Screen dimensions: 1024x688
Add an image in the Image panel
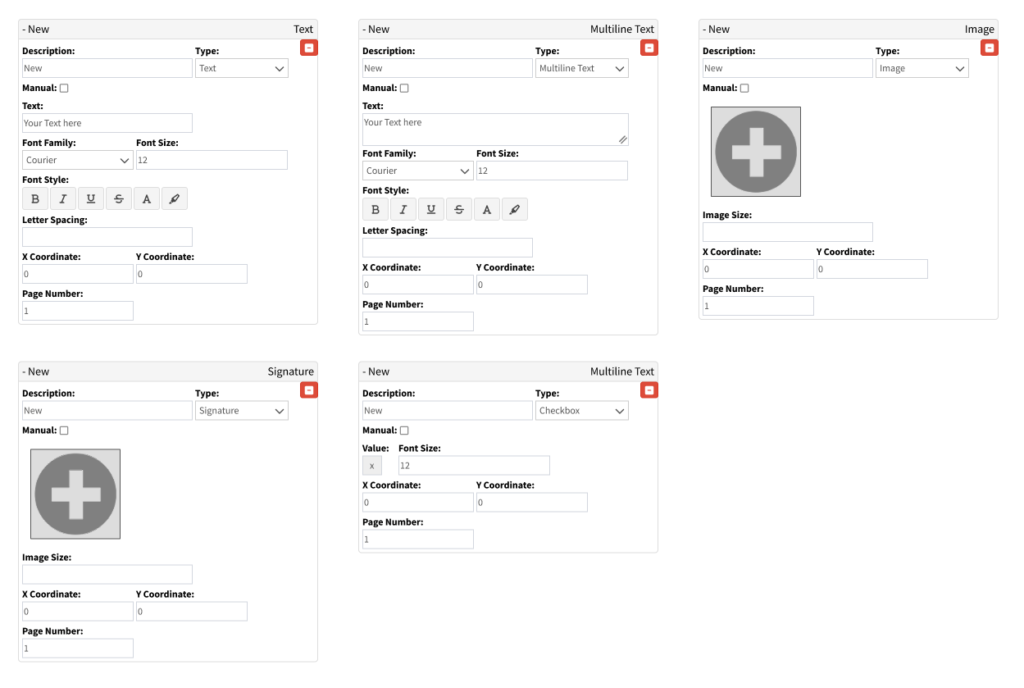click(756, 151)
